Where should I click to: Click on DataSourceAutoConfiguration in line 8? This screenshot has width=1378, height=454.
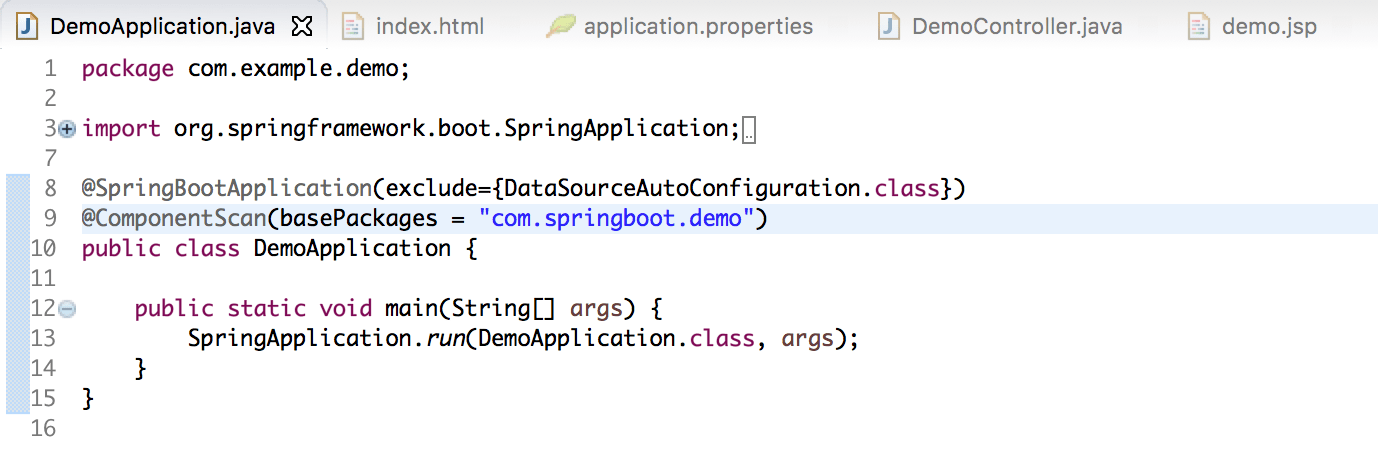click(x=680, y=188)
